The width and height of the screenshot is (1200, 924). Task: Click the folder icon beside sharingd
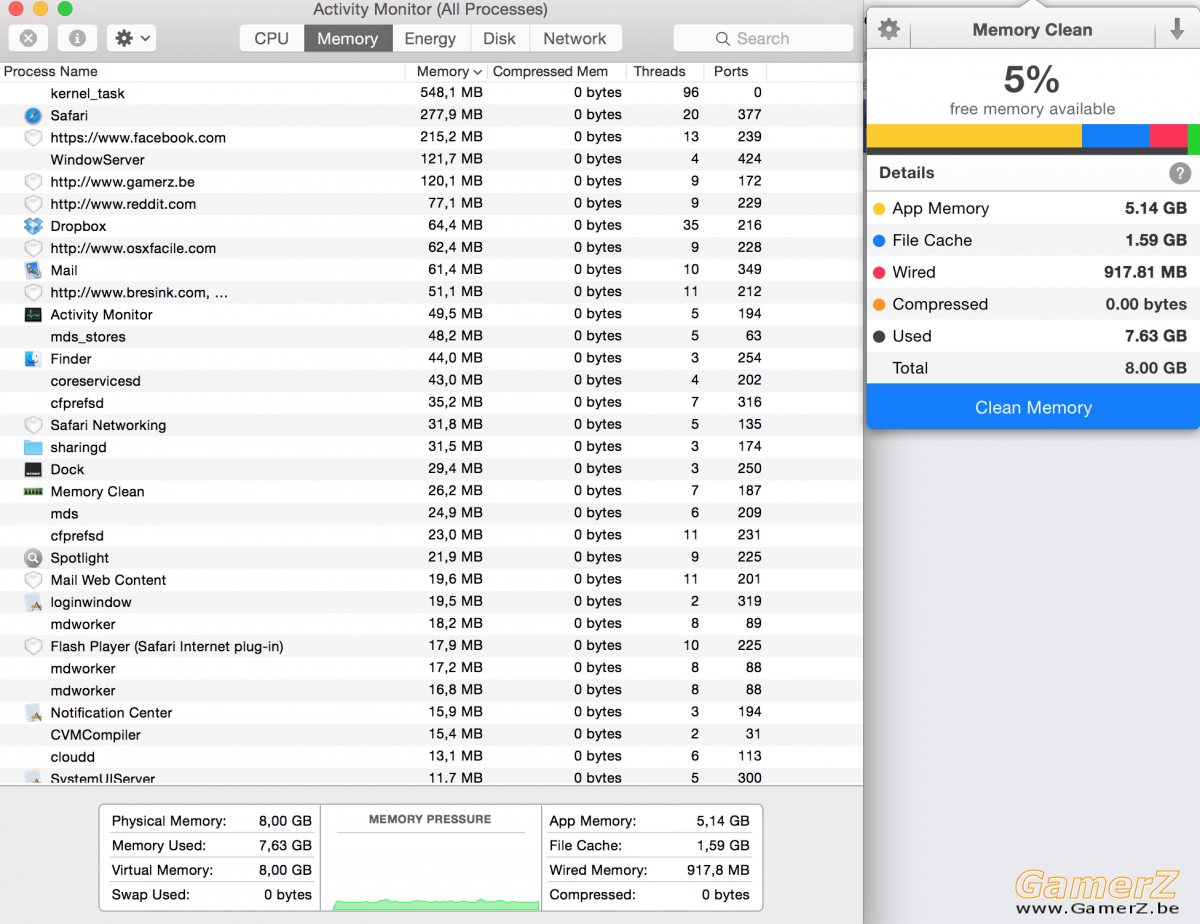(33, 447)
